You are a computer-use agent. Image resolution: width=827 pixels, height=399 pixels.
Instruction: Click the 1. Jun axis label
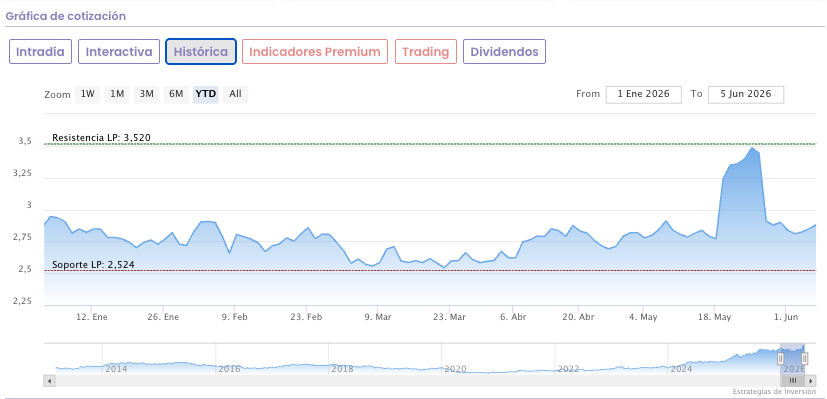click(786, 317)
